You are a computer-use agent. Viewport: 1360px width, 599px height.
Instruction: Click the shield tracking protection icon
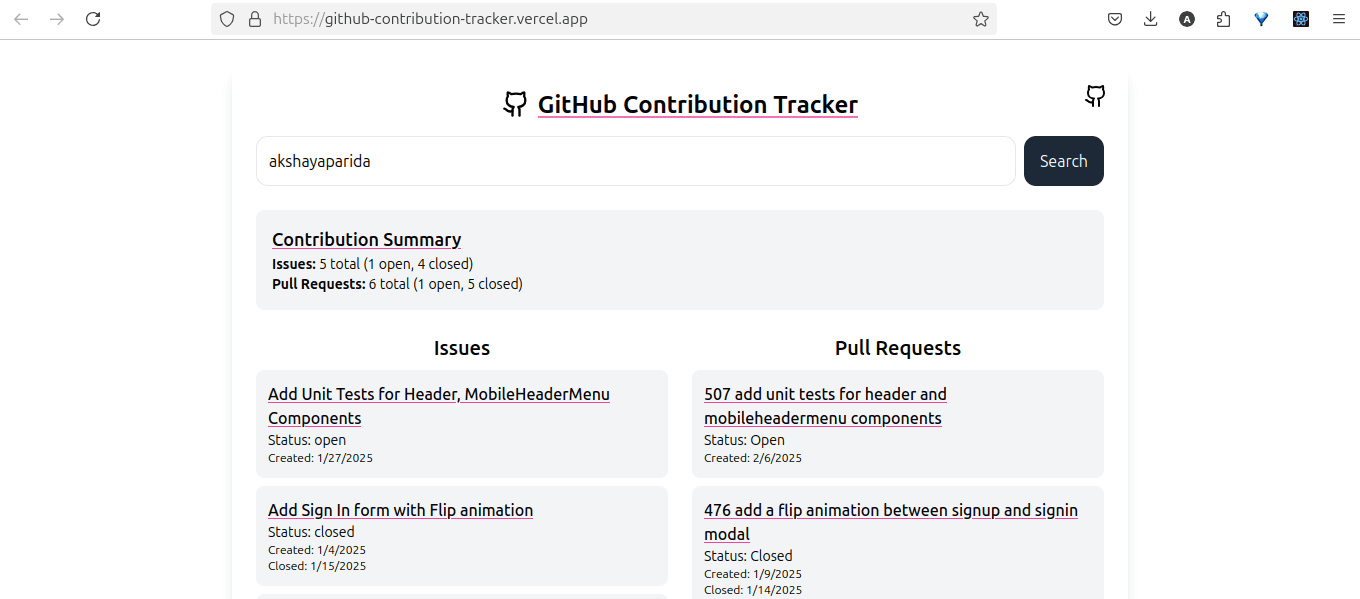227,18
